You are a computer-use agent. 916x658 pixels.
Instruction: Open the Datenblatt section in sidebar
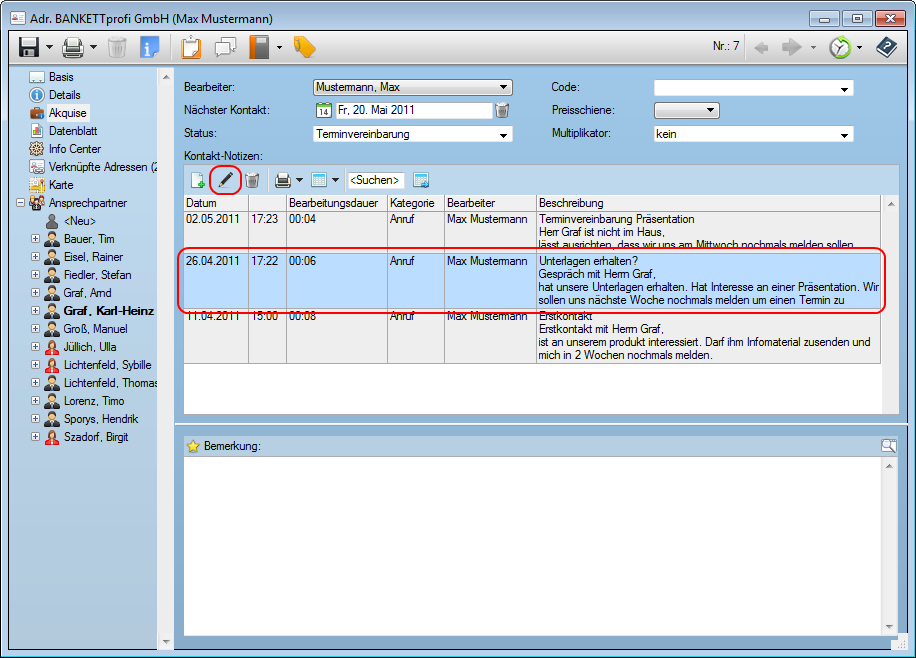(73, 131)
